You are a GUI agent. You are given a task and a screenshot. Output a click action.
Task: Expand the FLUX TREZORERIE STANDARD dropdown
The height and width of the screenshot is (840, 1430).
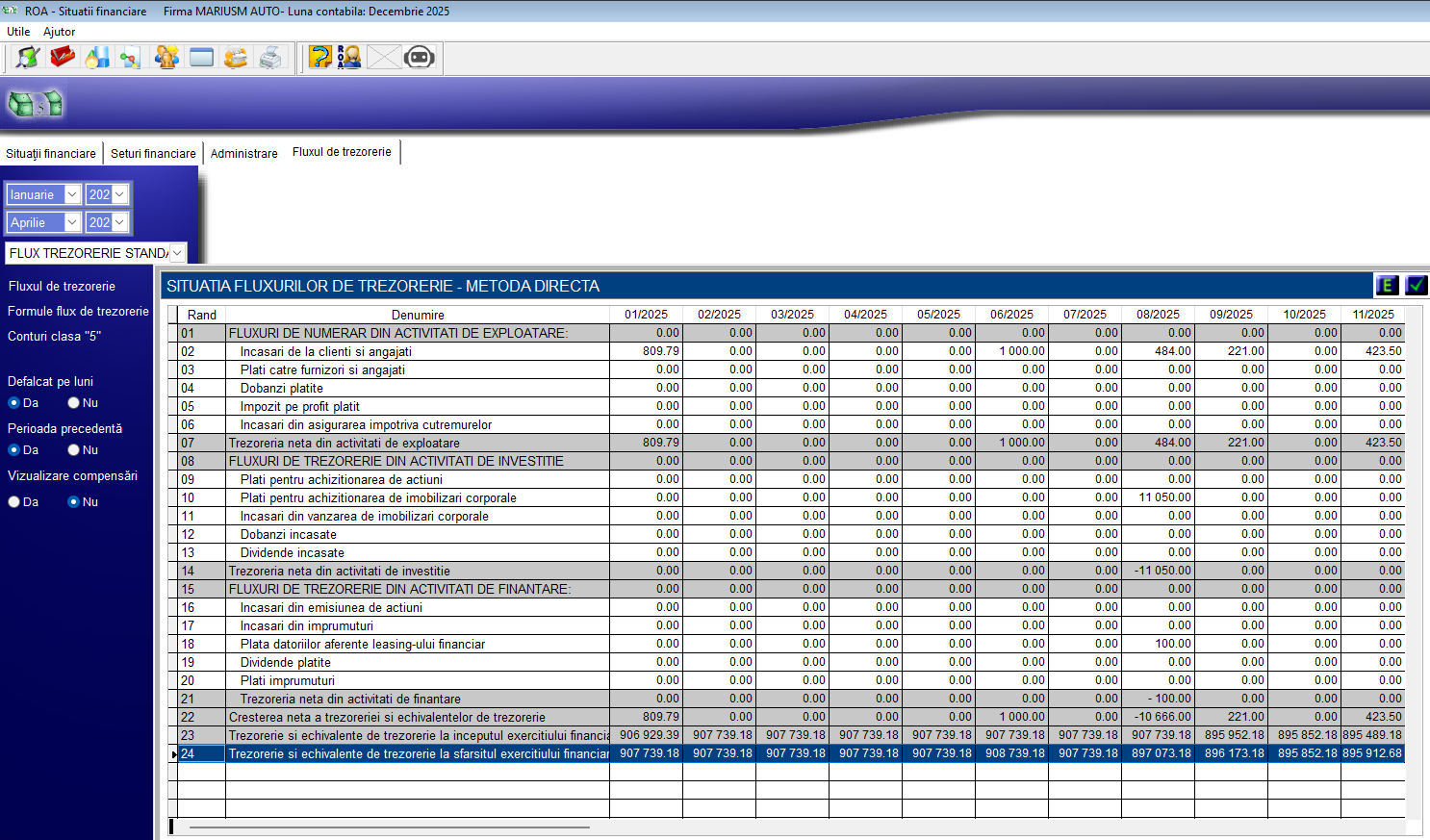pos(177,253)
